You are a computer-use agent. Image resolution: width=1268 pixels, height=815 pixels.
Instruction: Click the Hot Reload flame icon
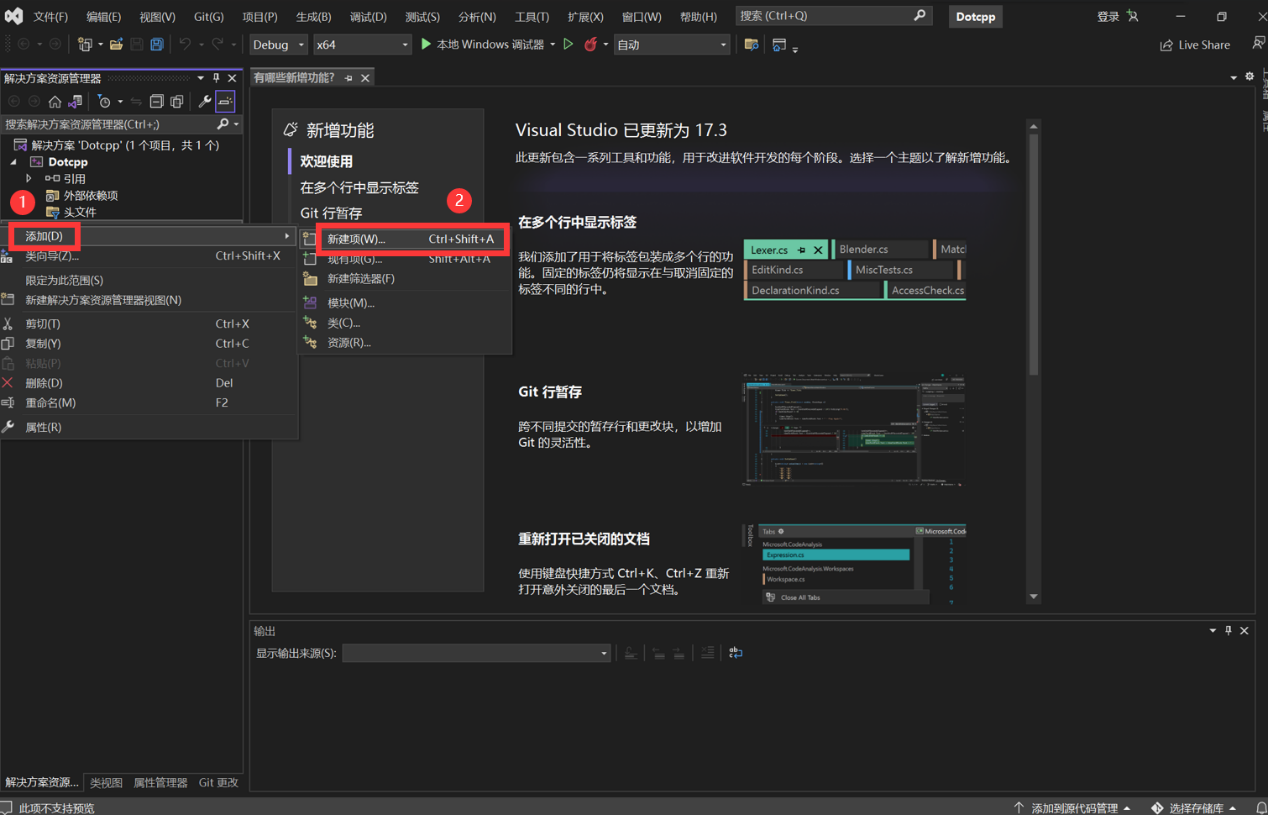pyautogui.click(x=590, y=45)
